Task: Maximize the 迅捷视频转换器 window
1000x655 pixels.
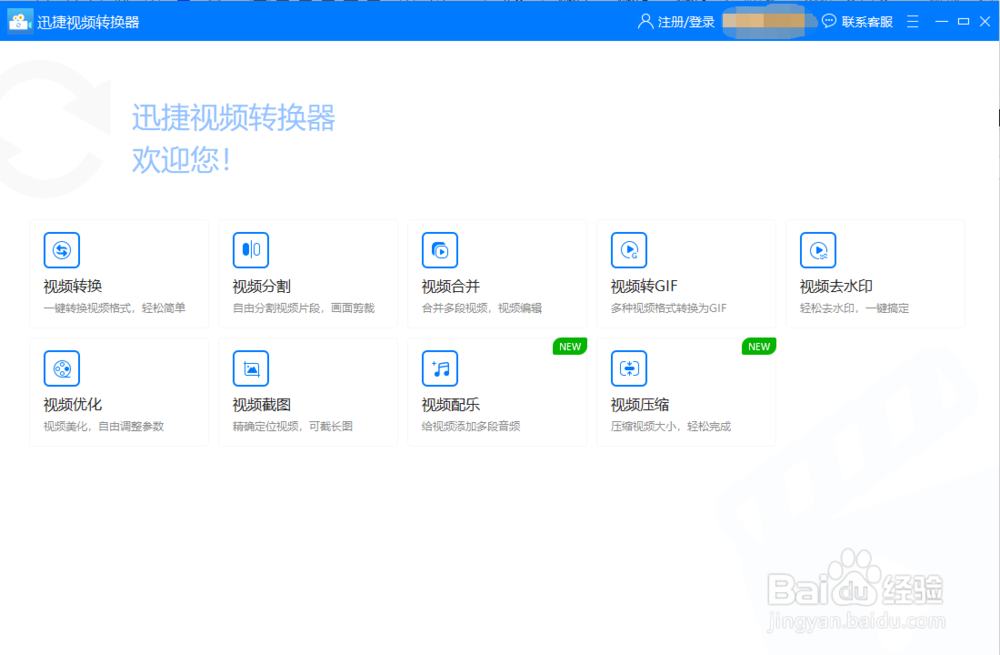Action: (x=964, y=22)
